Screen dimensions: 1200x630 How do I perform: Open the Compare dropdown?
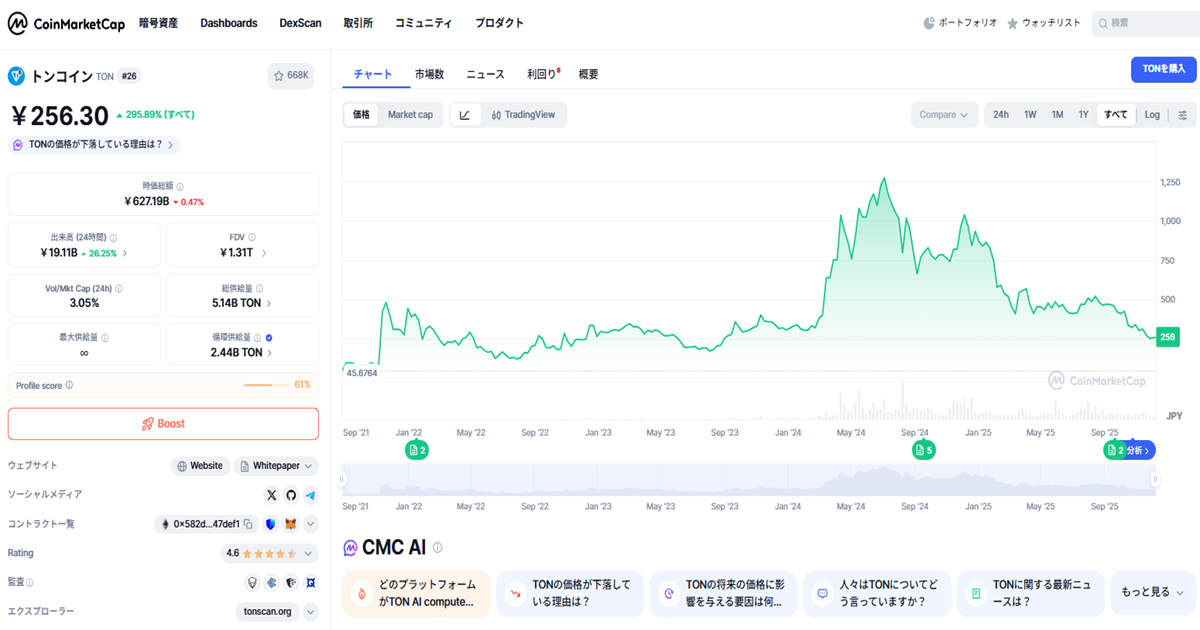[943, 115]
